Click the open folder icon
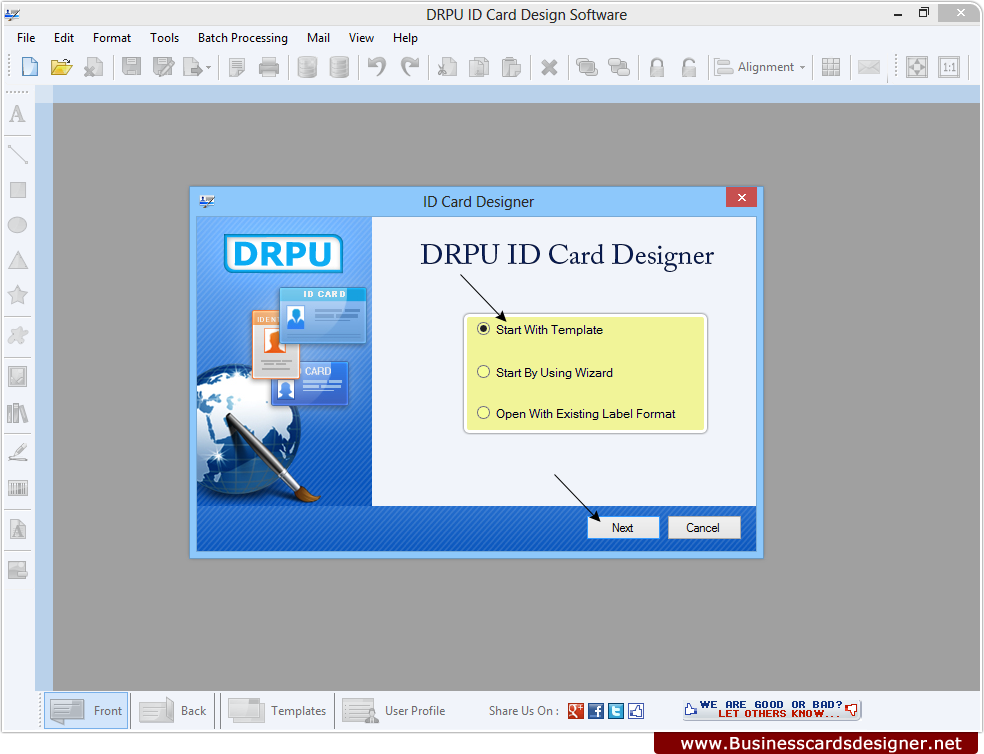This screenshot has height=754, width=984. pyautogui.click(x=62, y=67)
